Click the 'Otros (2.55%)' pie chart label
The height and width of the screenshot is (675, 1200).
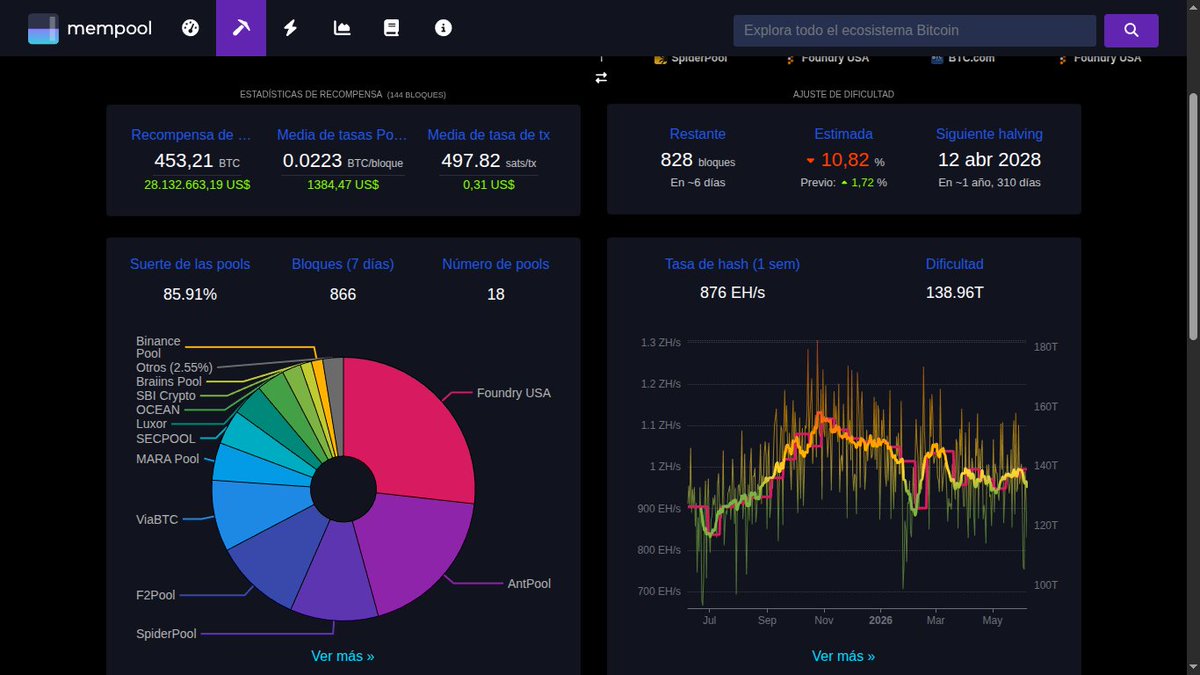click(x=174, y=367)
